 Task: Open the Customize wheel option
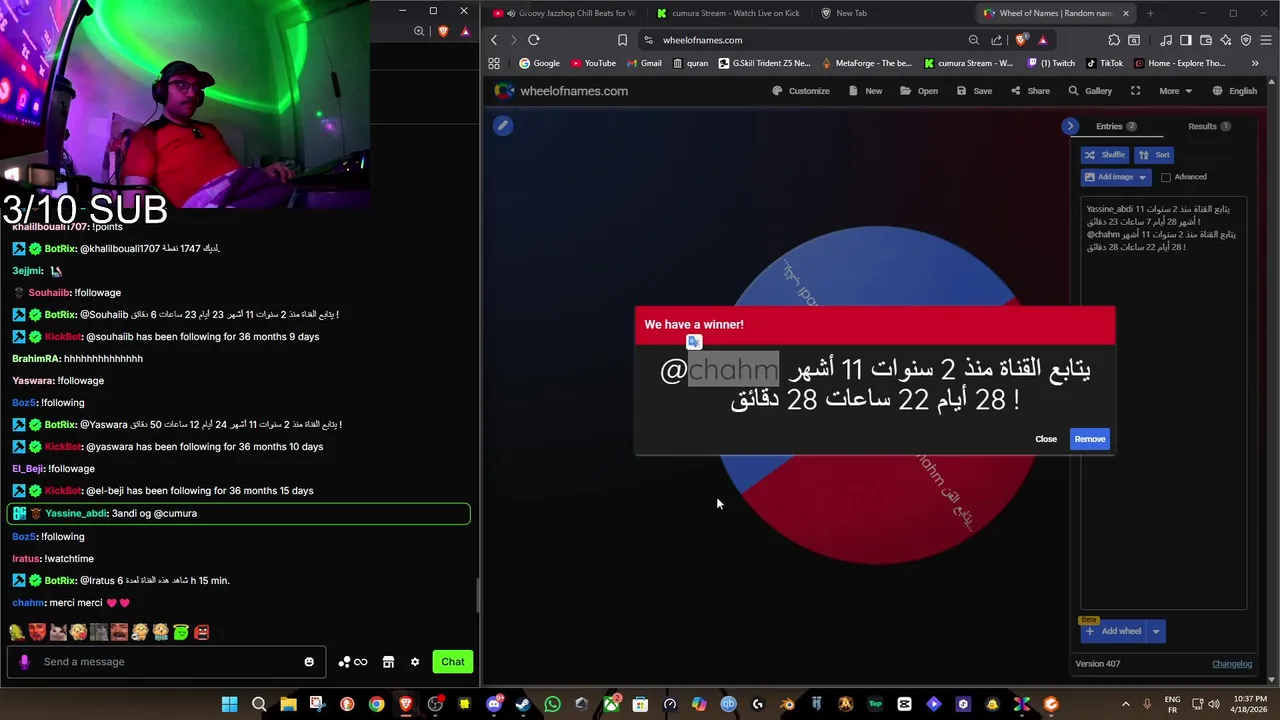click(x=801, y=91)
